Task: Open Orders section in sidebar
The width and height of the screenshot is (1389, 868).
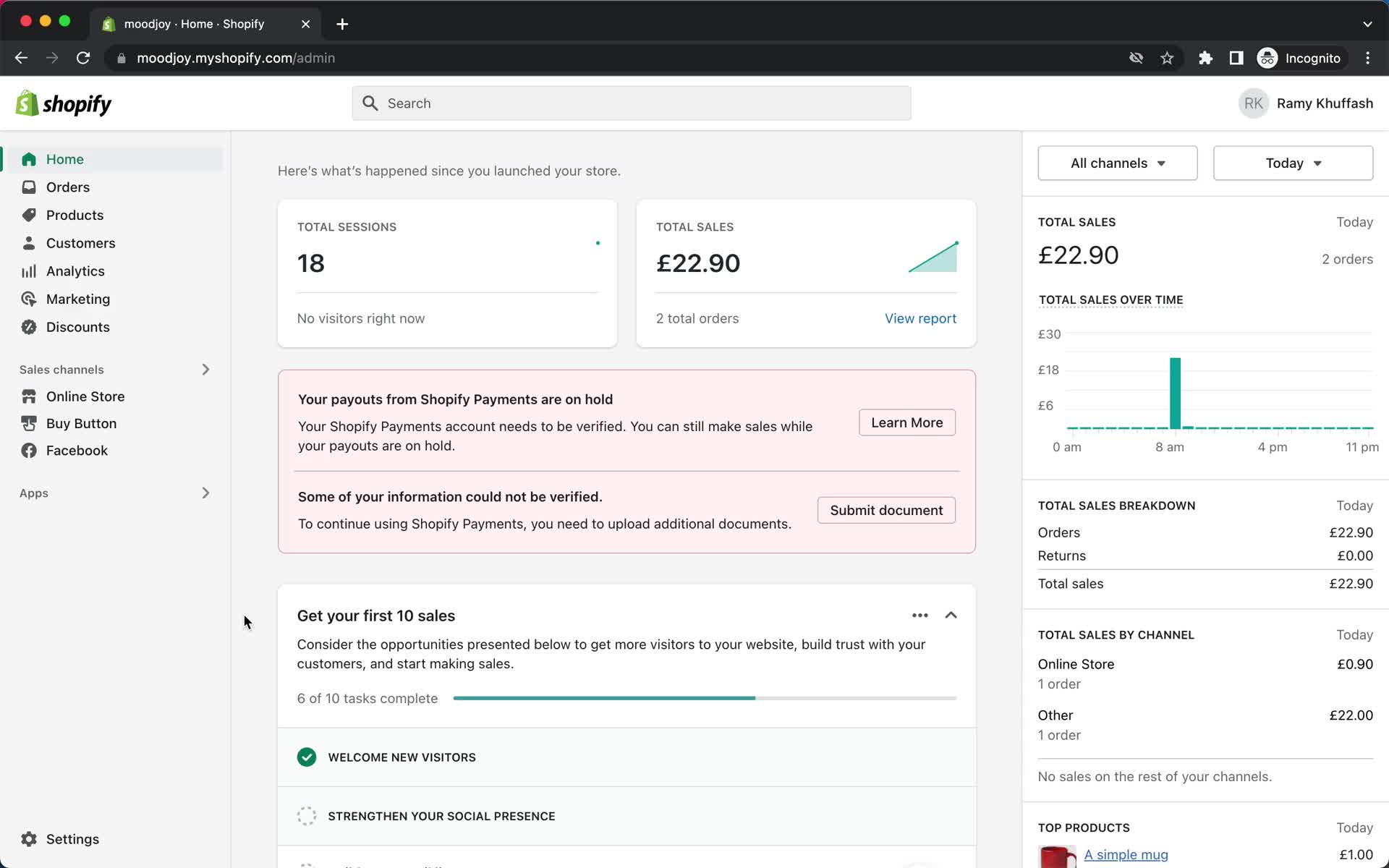Action: coord(67,187)
